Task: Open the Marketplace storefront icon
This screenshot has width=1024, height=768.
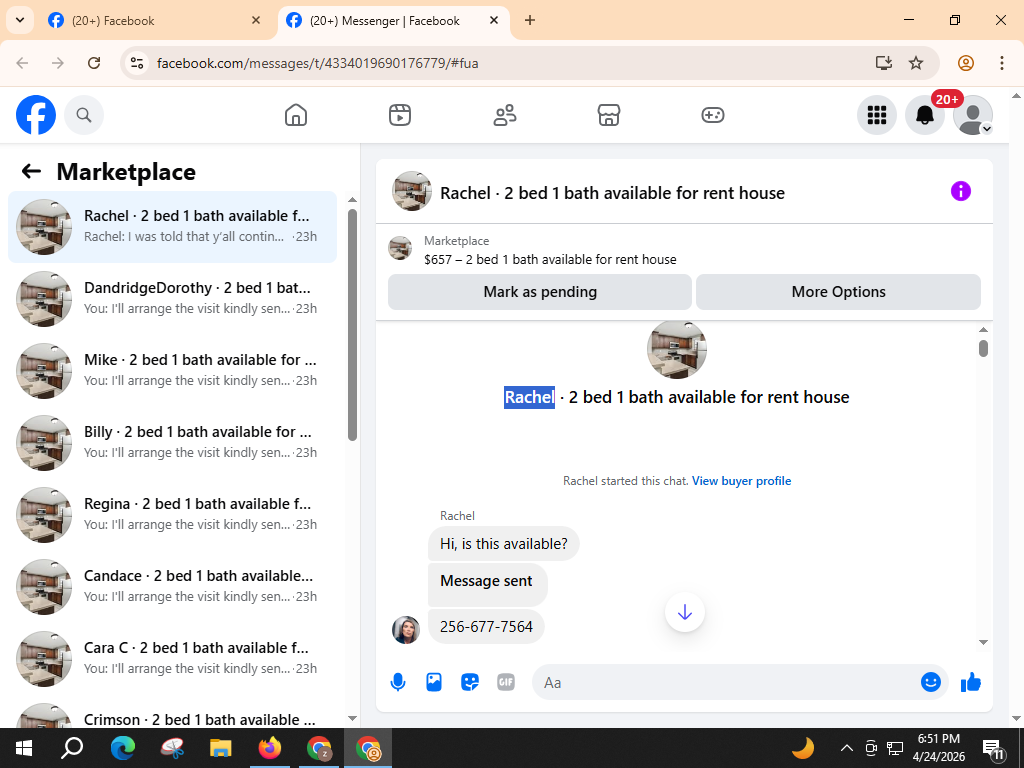Action: [609, 115]
